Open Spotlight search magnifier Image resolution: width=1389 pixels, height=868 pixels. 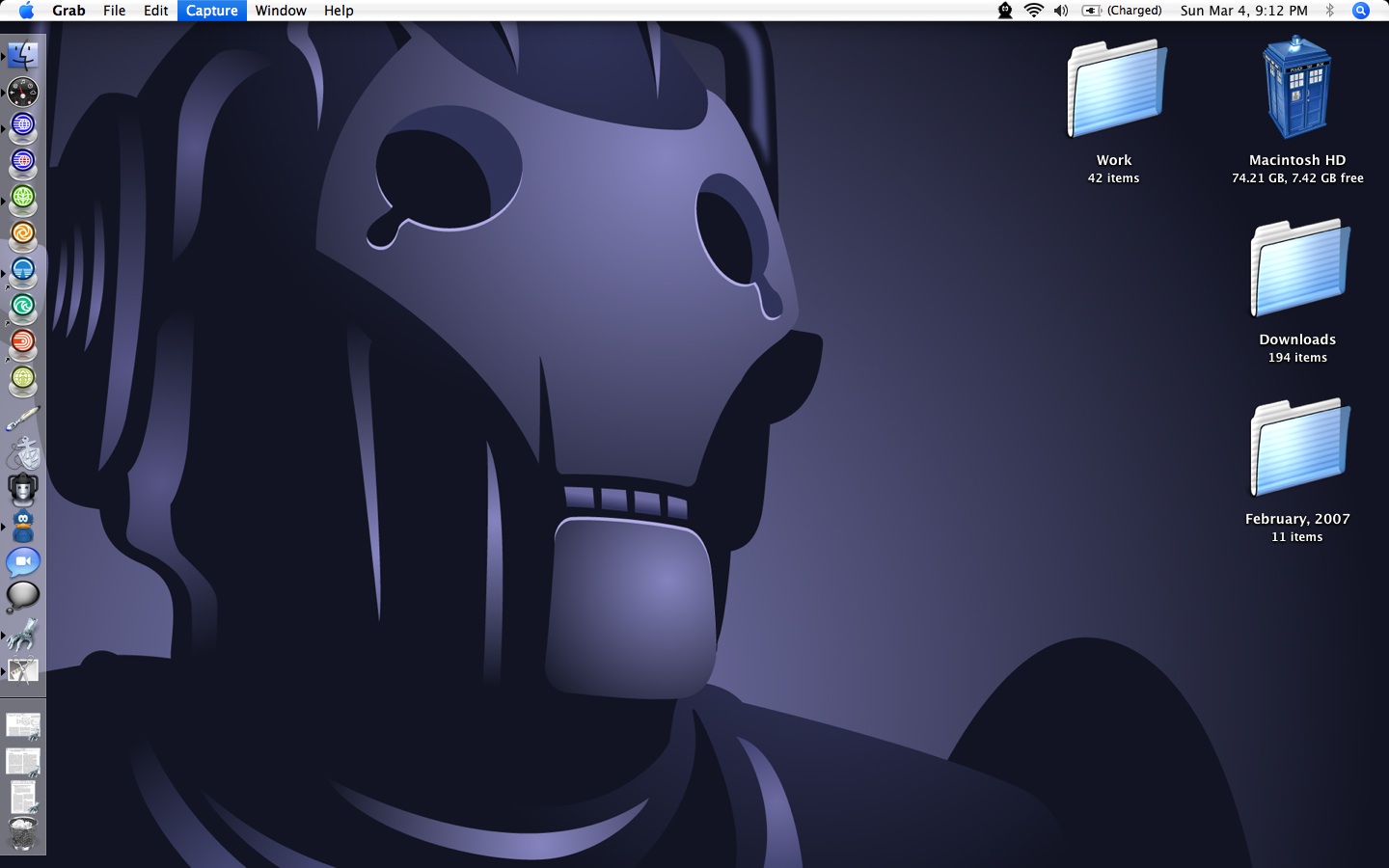(1361, 11)
